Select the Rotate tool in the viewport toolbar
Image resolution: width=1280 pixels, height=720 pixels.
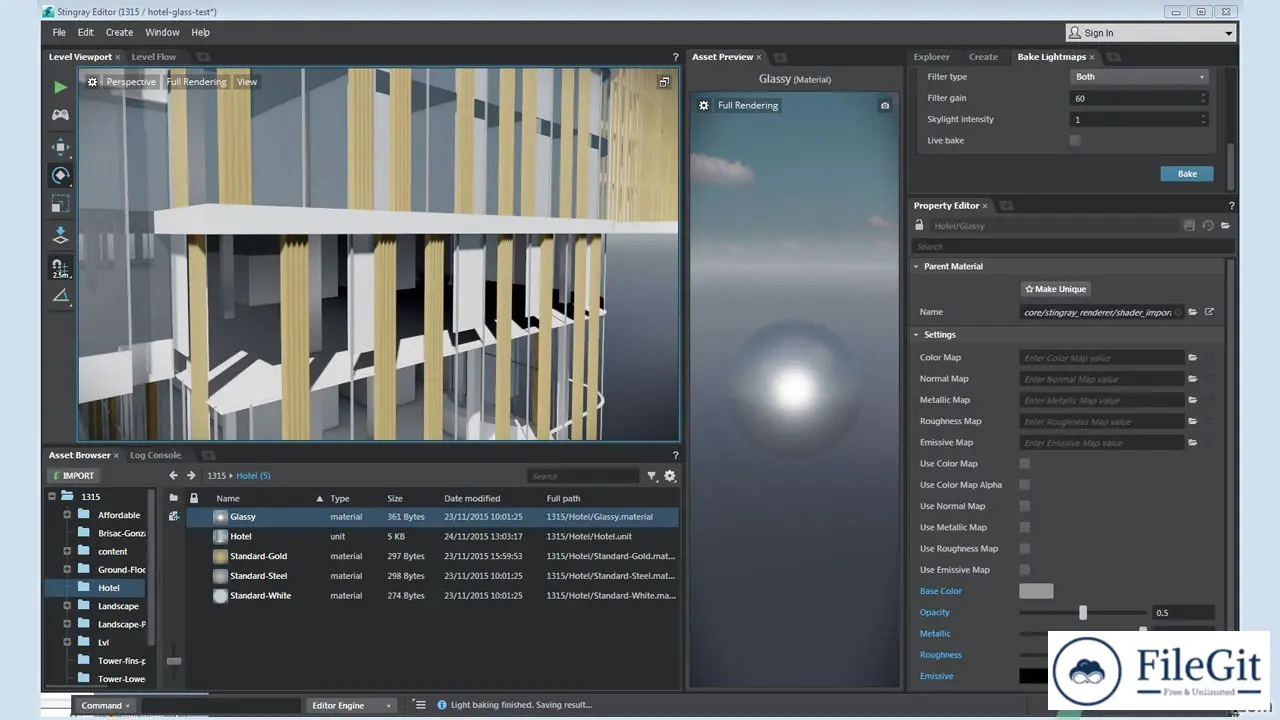[60, 176]
